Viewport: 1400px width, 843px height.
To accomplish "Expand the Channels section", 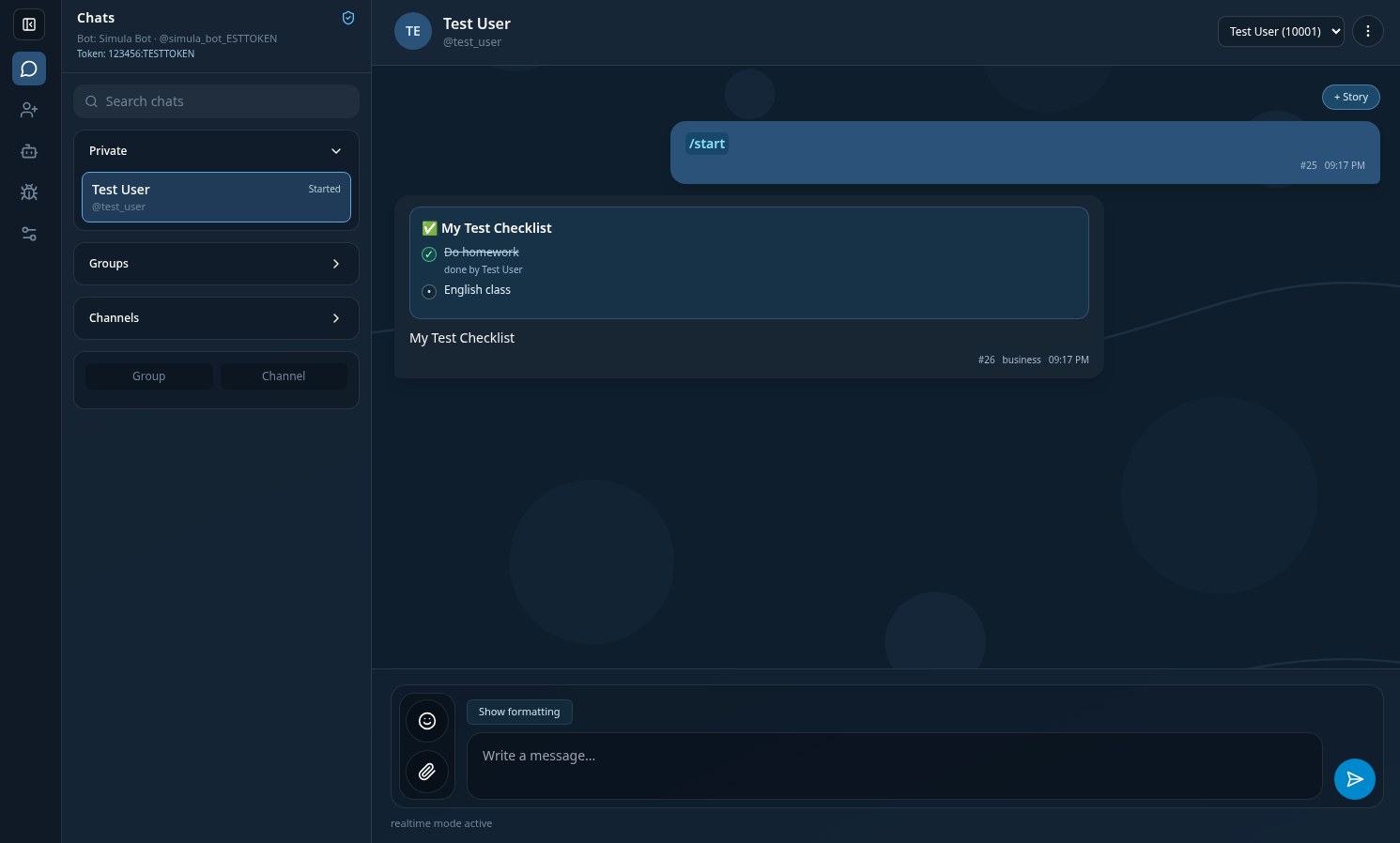I will 335,318.
